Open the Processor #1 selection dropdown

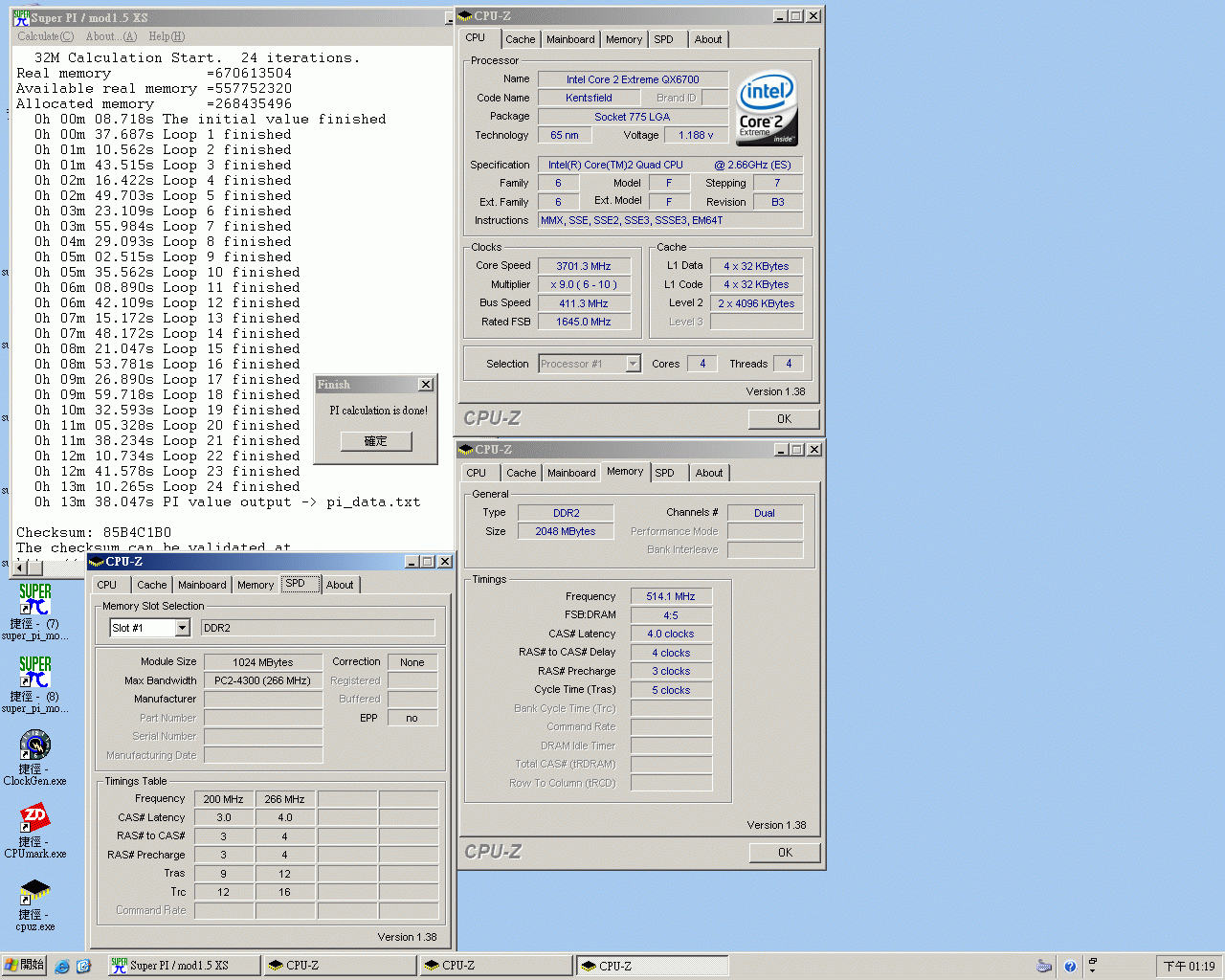633,364
